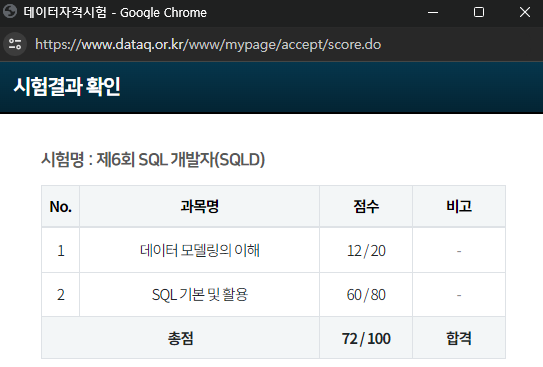The image size is (543, 367).
Task: Maximize the Chrome popup window
Action: coord(479,12)
